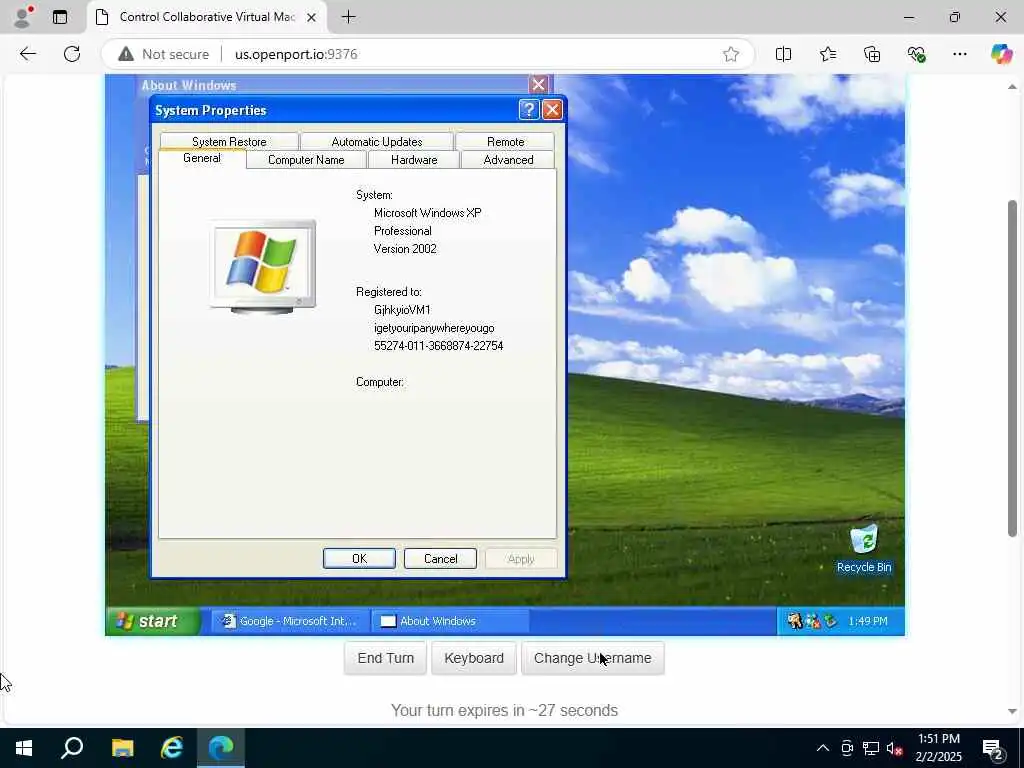Open File Explorer from taskbar
Screen dimensions: 1024x768
[x=122, y=748]
